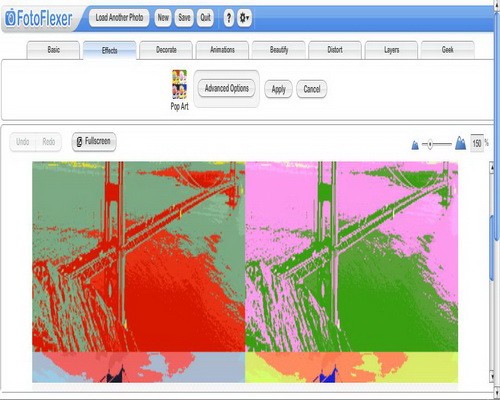Click the Redo button
Viewport: 500px width, 400px height.
(x=49, y=142)
